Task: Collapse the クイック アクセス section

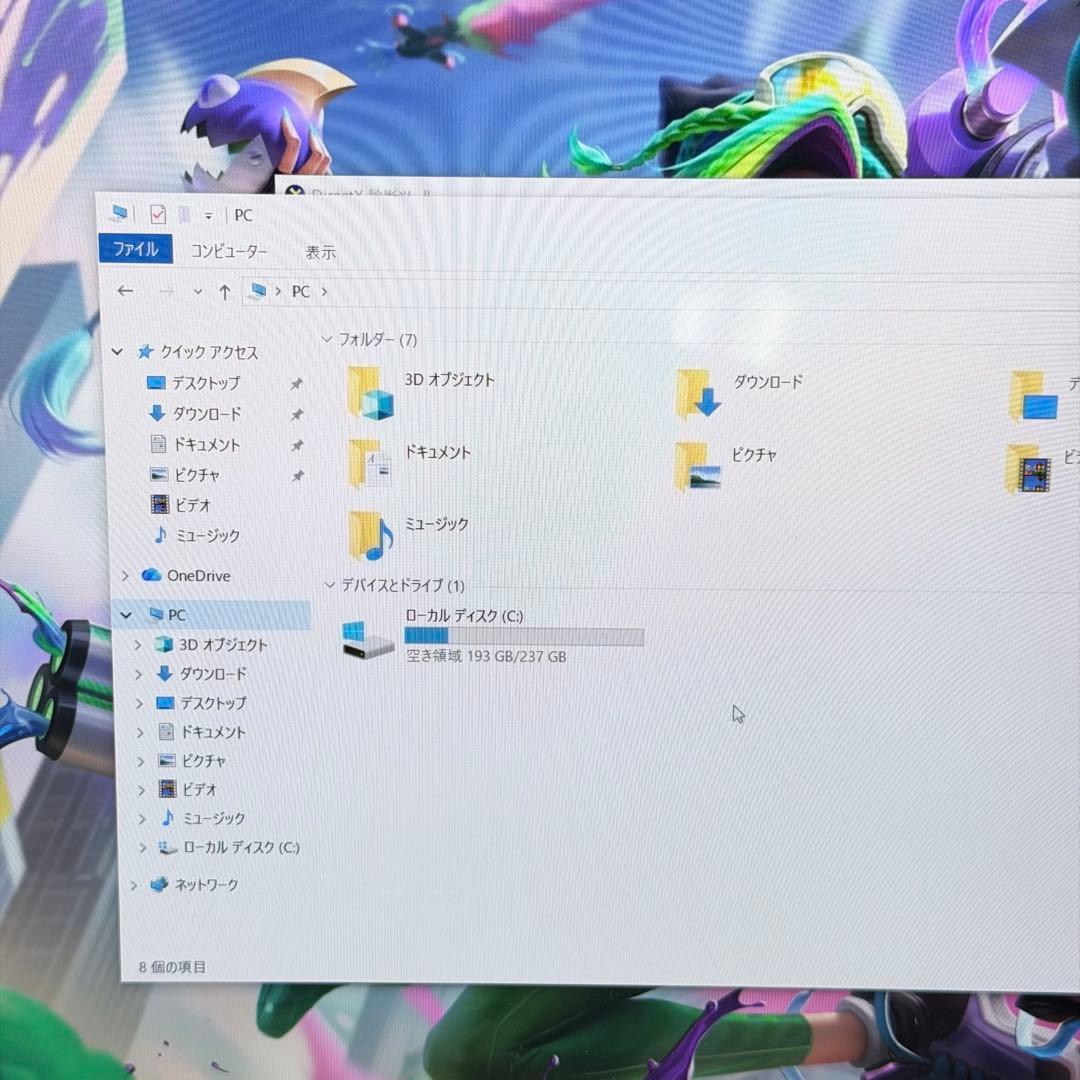Action: pos(118,352)
